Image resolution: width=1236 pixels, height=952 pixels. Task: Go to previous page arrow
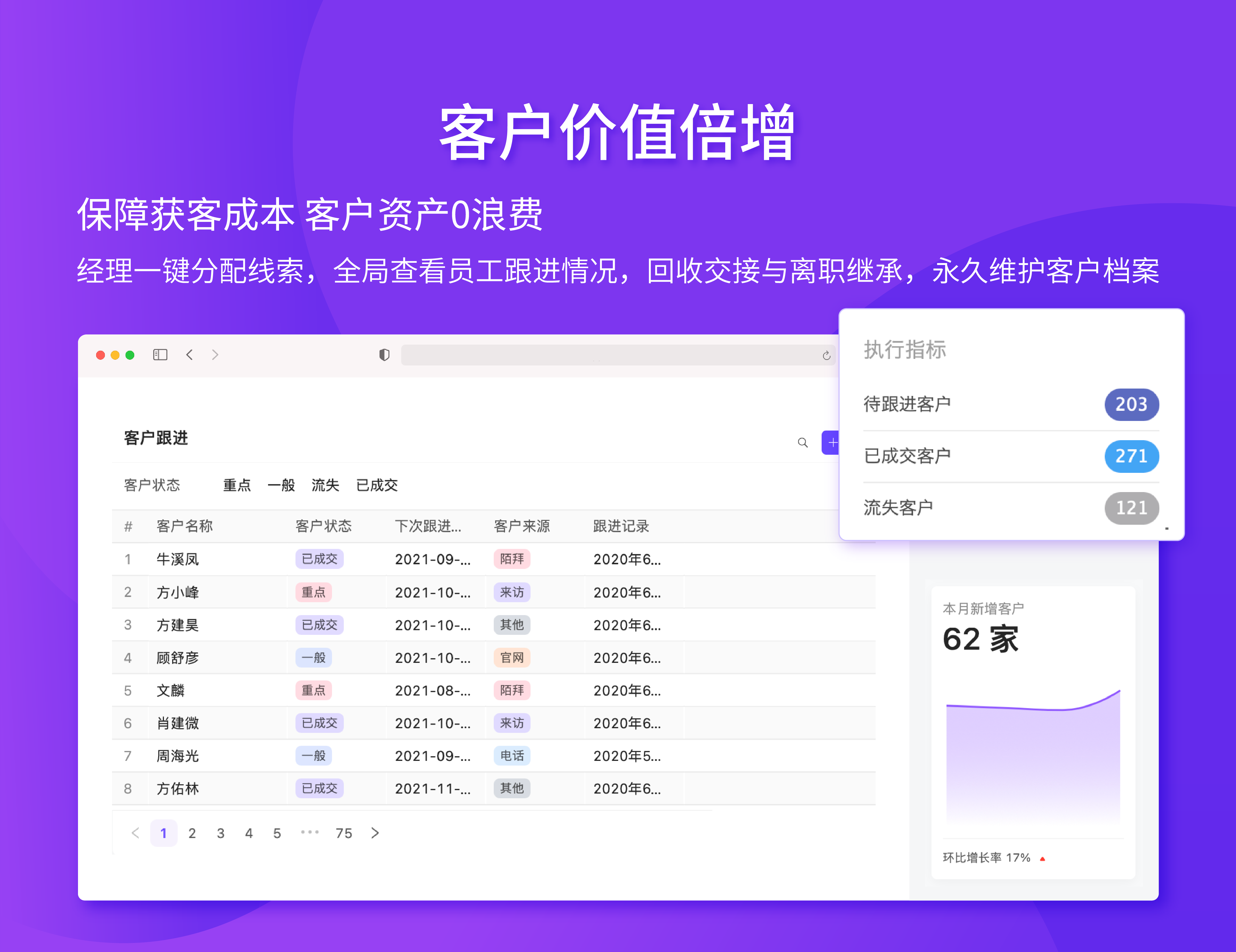click(135, 833)
